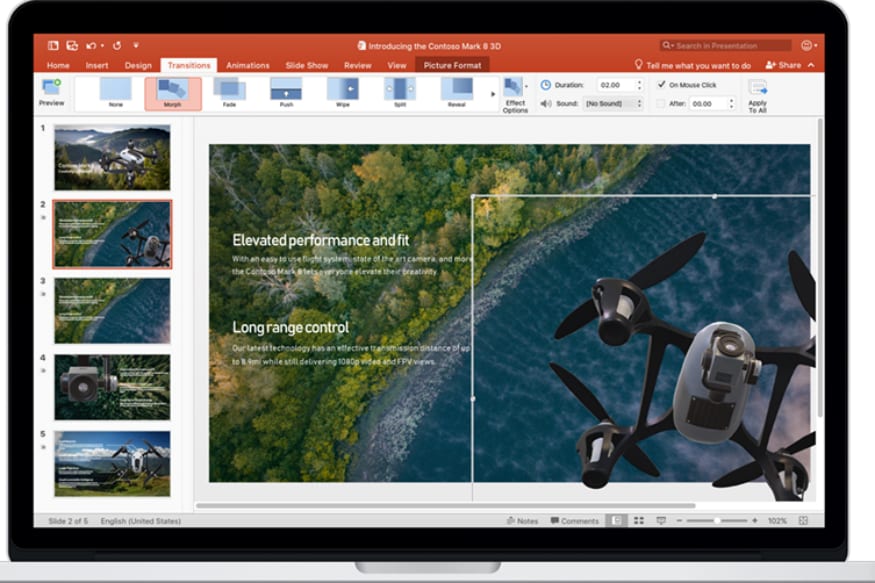Select slide 3 thumbnail
The height and width of the screenshot is (583, 875).
coord(112,310)
